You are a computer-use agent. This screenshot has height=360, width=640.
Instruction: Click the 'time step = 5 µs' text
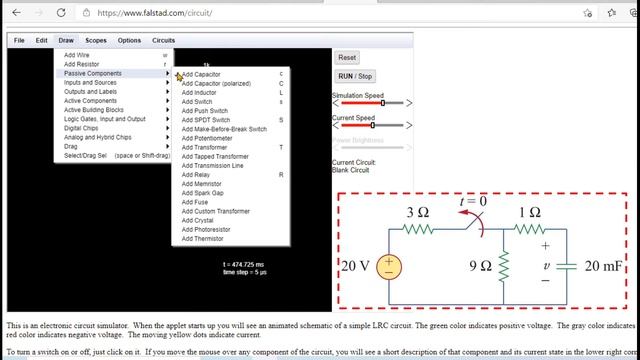tap(244, 272)
